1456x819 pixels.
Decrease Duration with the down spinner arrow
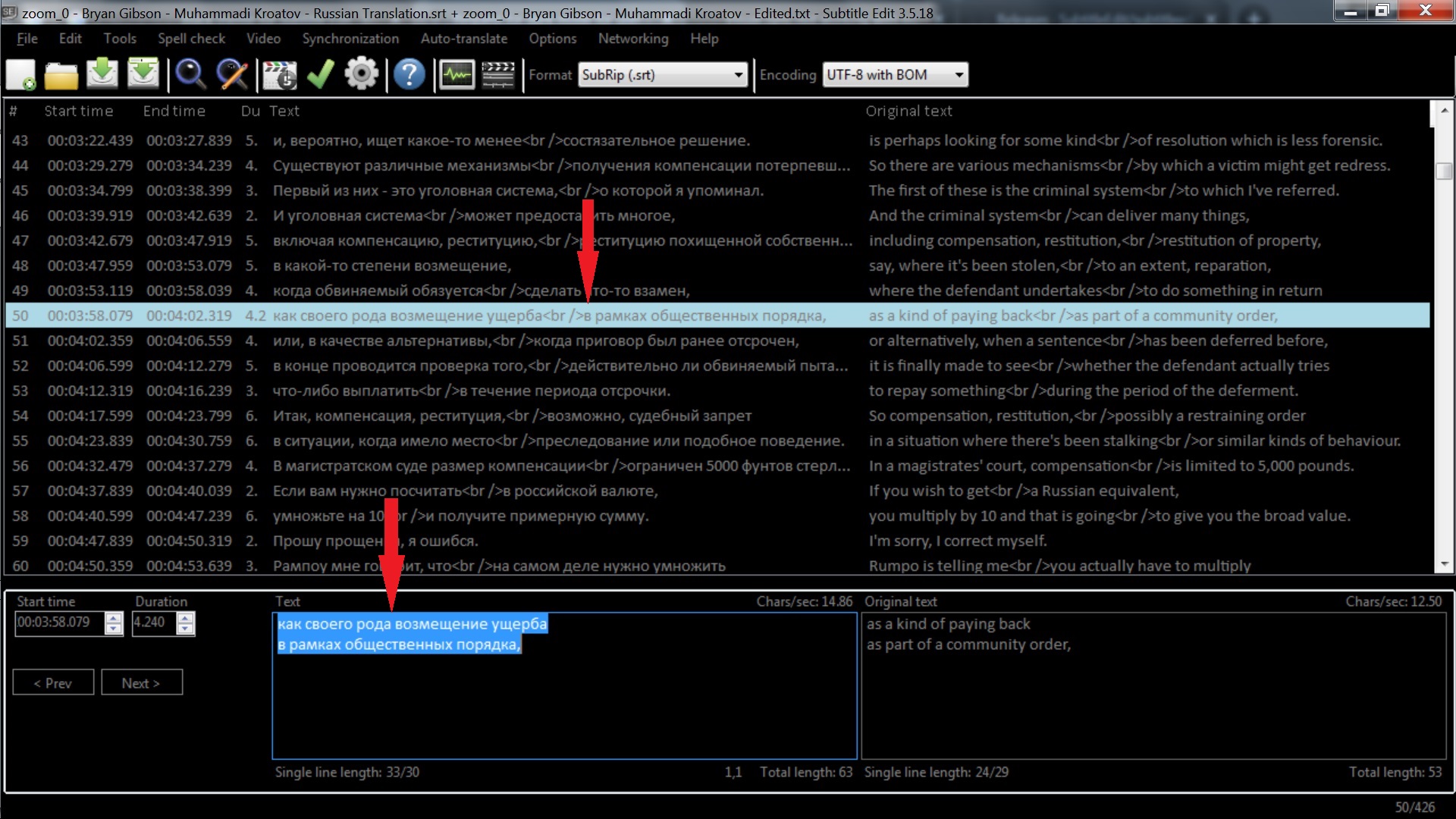click(x=186, y=629)
